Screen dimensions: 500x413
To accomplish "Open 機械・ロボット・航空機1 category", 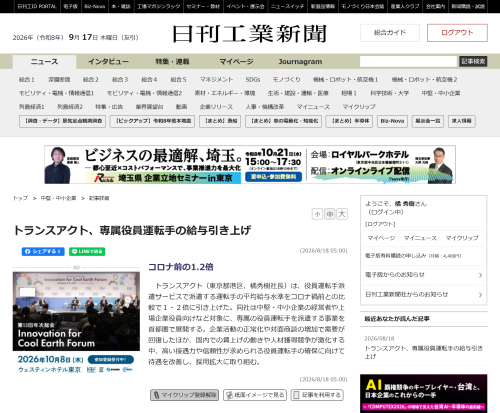I will [x=345, y=80].
